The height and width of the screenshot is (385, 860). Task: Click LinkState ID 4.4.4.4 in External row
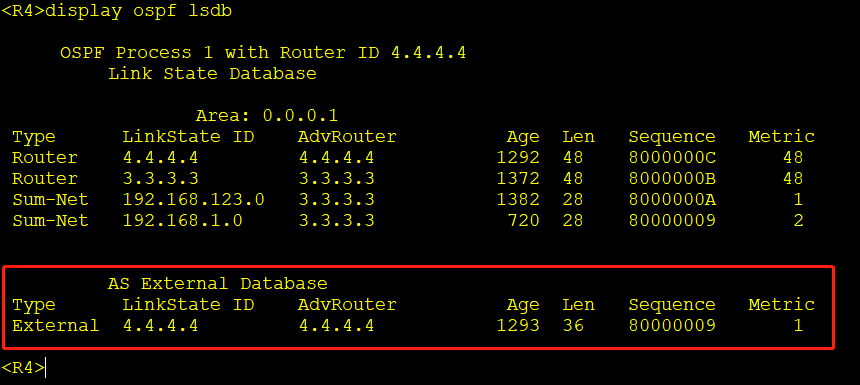point(160,326)
